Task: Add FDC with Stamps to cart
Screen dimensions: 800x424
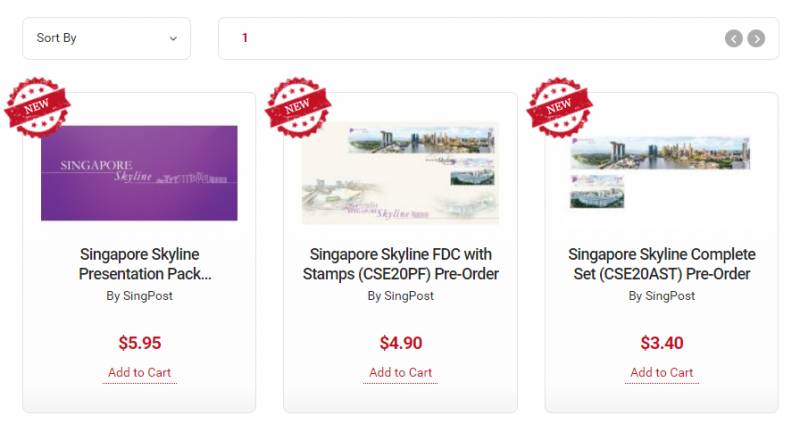Action: (x=401, y=373)
